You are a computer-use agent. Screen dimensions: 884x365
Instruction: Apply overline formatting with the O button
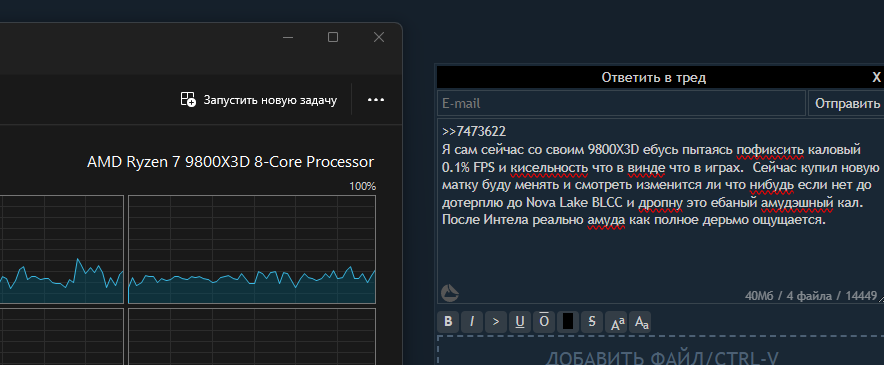(x=543, y=322)
